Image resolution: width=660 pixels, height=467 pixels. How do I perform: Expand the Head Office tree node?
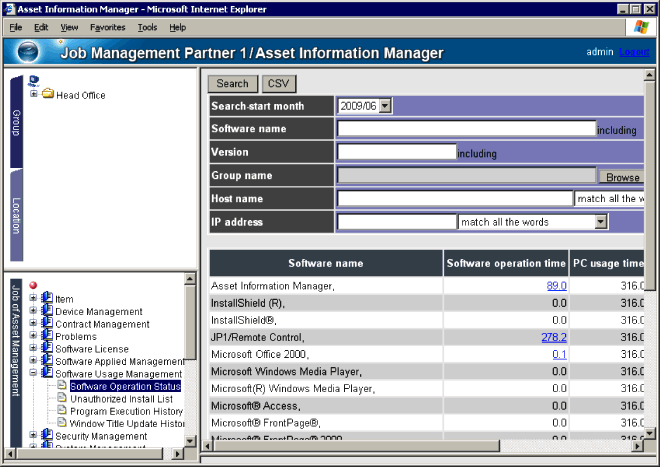coord(34,95)
